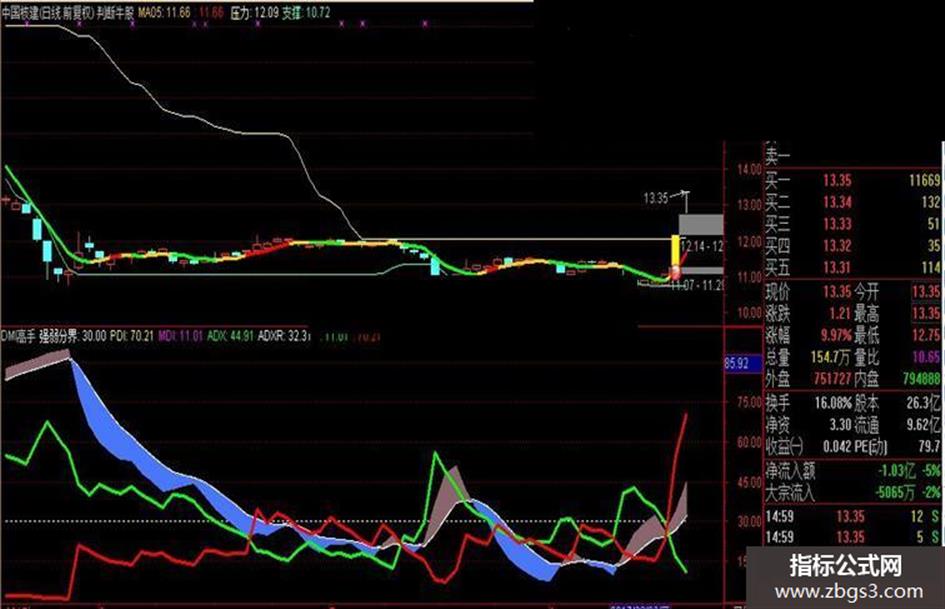Click the 现价 current price value
This screenshot has width=945, height=609.
pyautogui.click(x=838, y=292)
